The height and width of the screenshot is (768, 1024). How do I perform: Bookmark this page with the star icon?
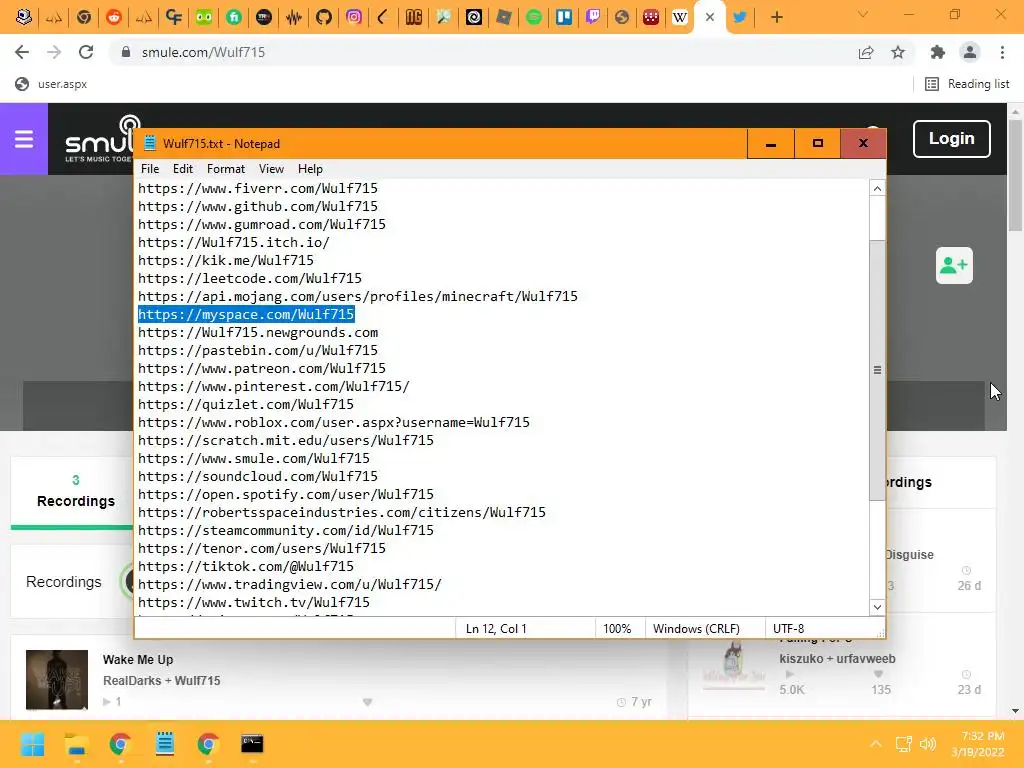[x=898, y=52]
